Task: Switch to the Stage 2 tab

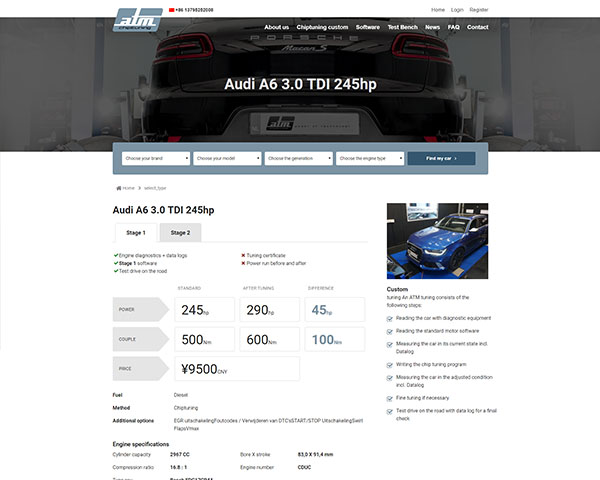Action: [180, 232]
